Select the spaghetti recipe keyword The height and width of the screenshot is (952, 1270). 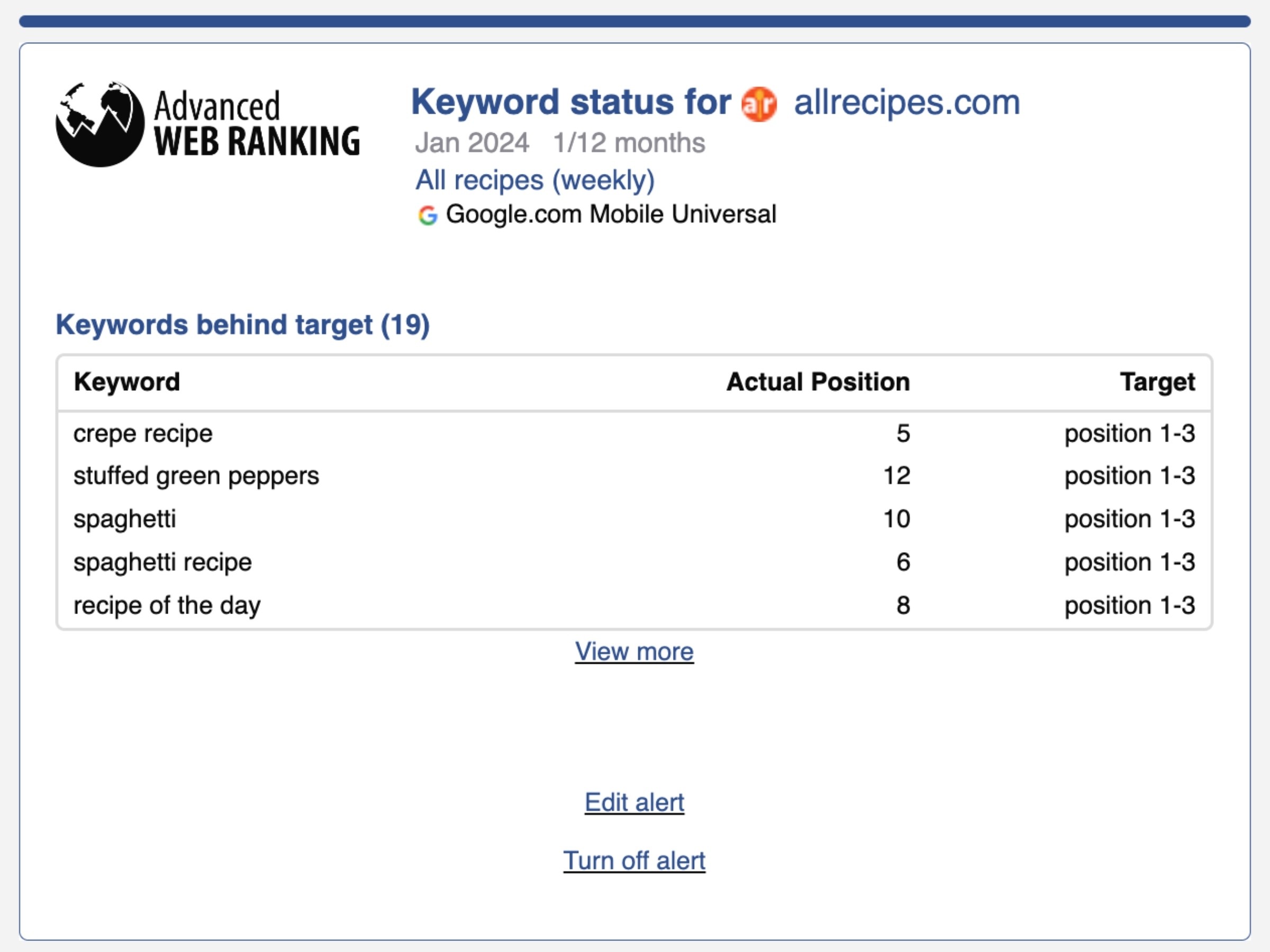pos(162,562)
